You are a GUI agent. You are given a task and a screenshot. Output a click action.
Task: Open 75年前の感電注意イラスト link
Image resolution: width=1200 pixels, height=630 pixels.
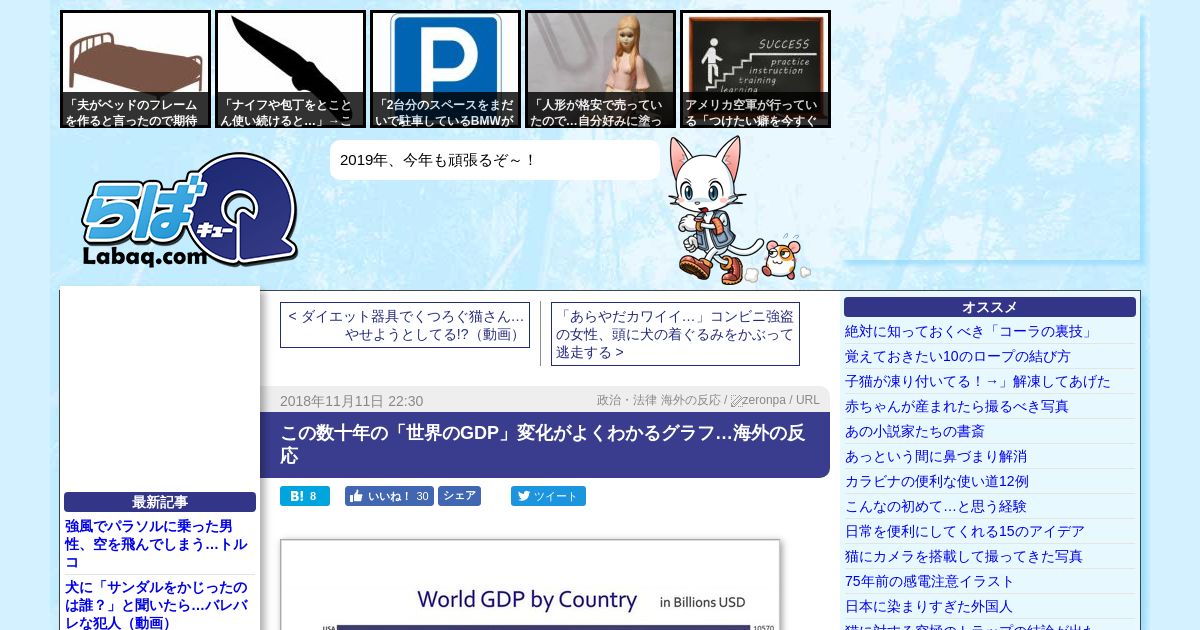[x=929, y=581]
